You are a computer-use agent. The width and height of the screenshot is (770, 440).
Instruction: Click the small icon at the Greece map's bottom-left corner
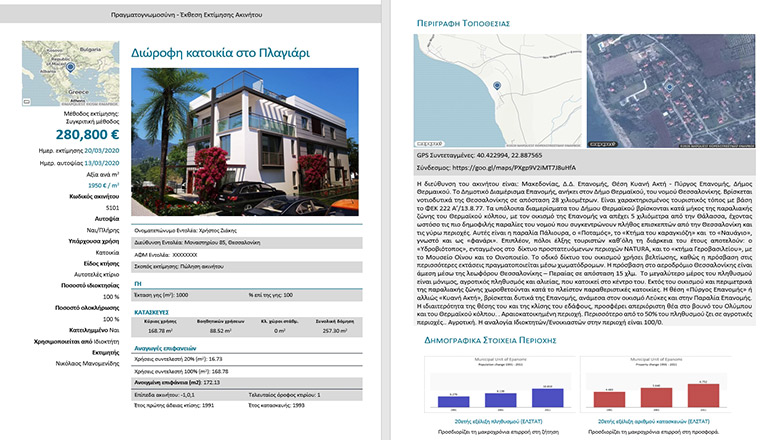point(27,102)
